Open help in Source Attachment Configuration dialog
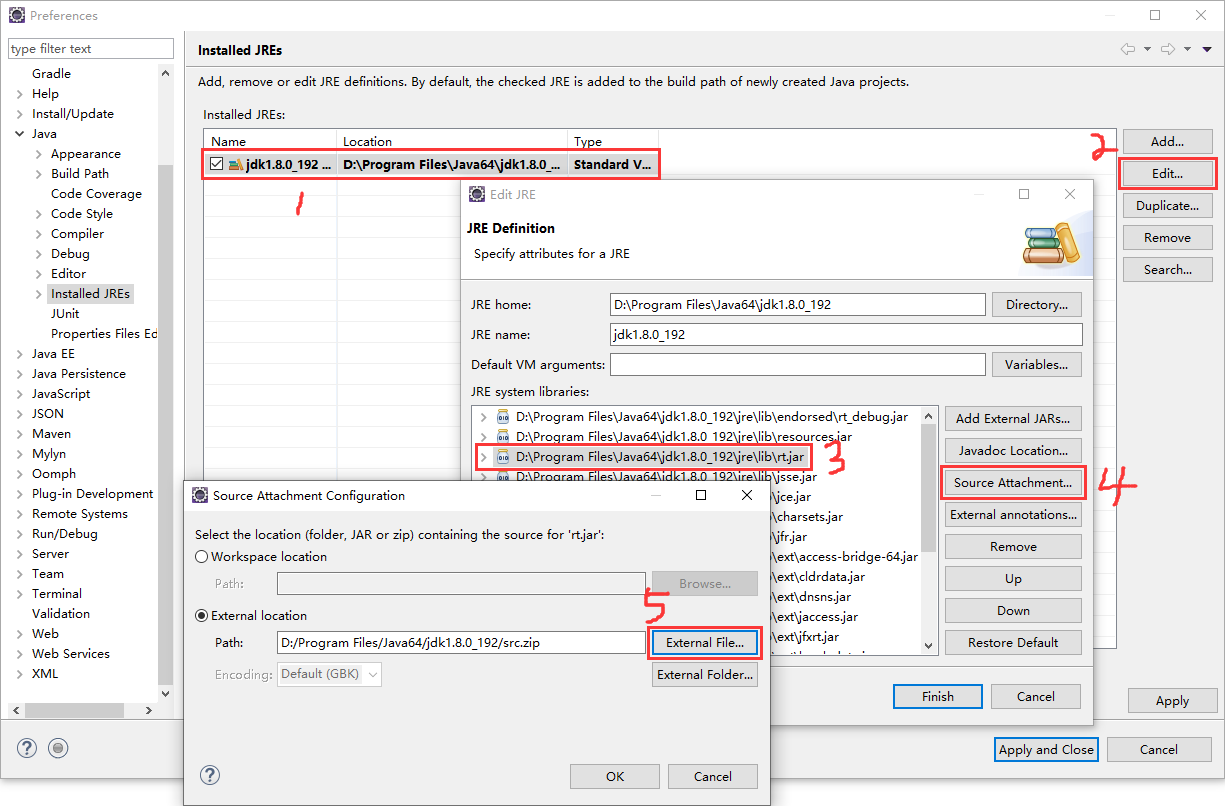This screenshot has height=806, width=1225. [x=210, y=775]
